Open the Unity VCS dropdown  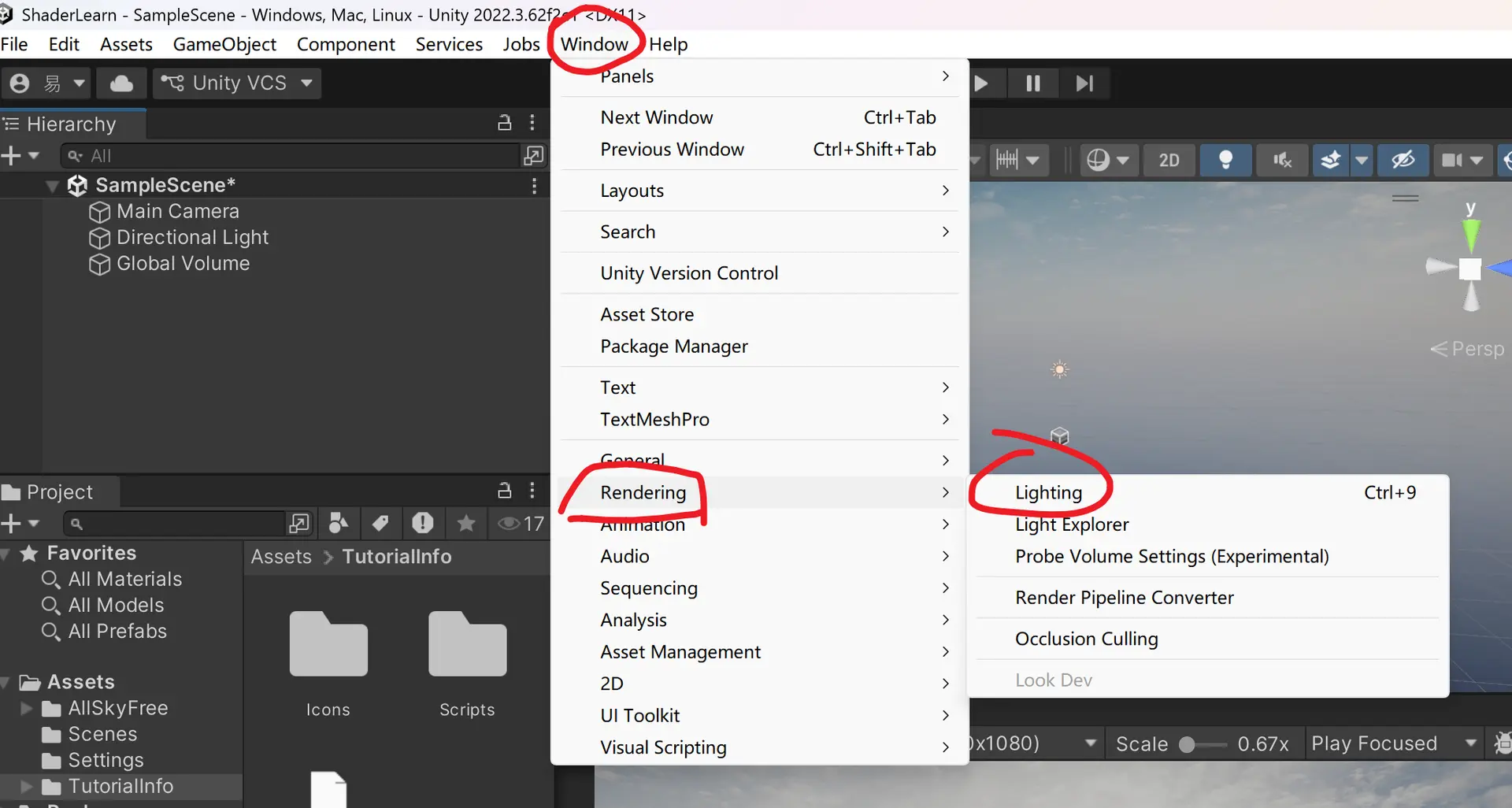tap(237, 83)
